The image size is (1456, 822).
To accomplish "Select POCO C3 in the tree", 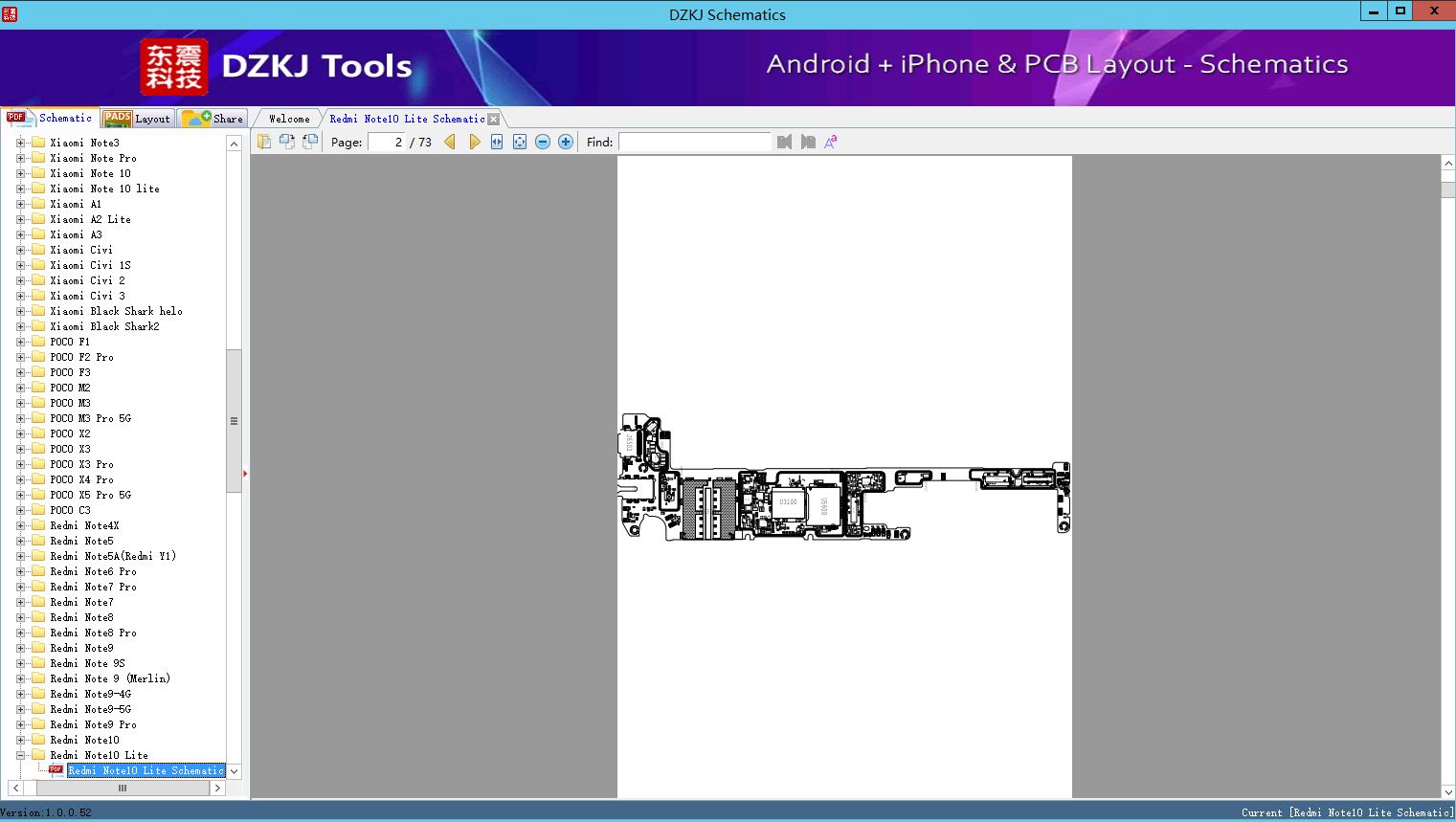I will [70, 510].
